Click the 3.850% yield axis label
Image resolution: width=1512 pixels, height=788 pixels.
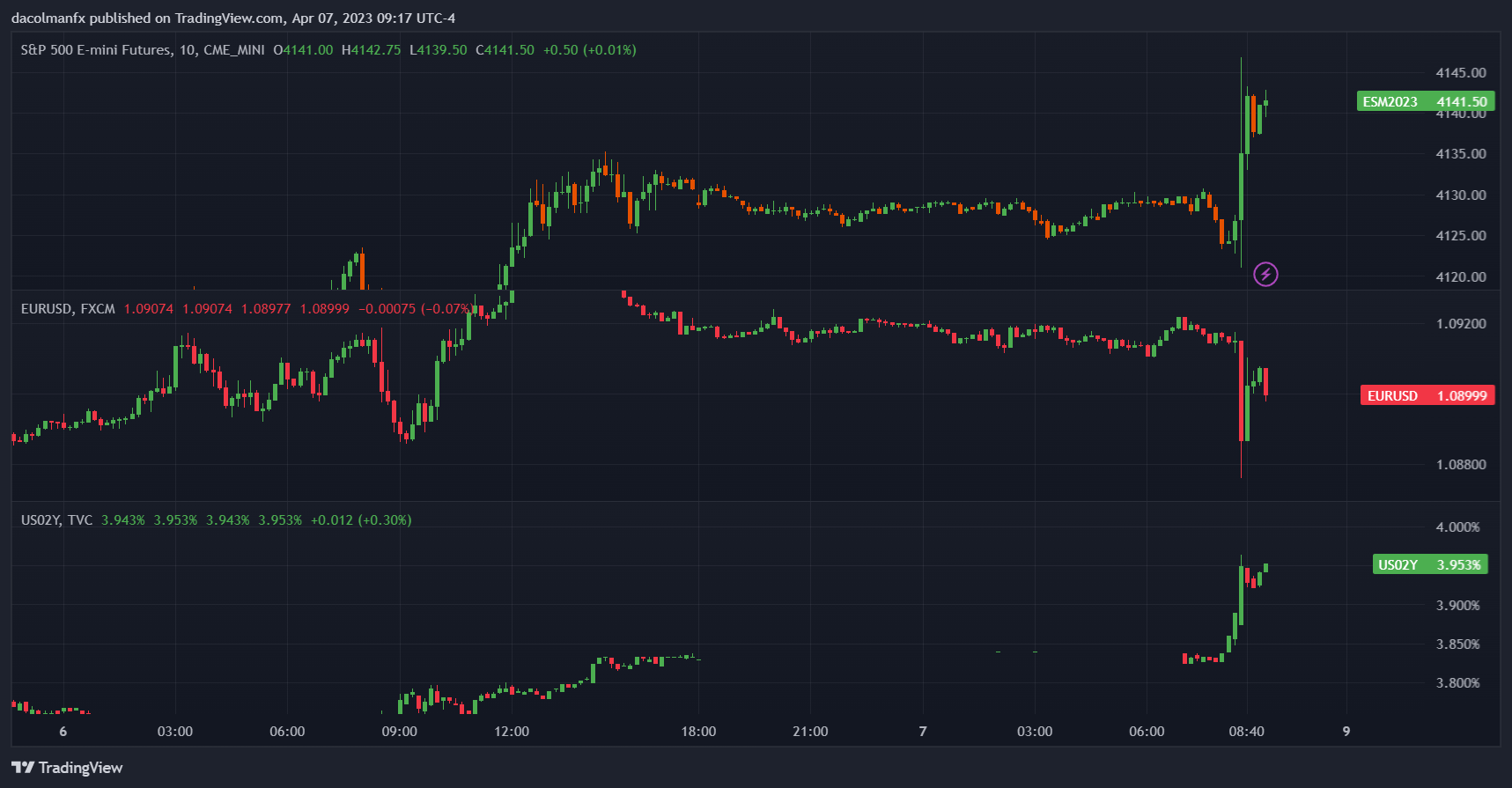[1457, 644]
